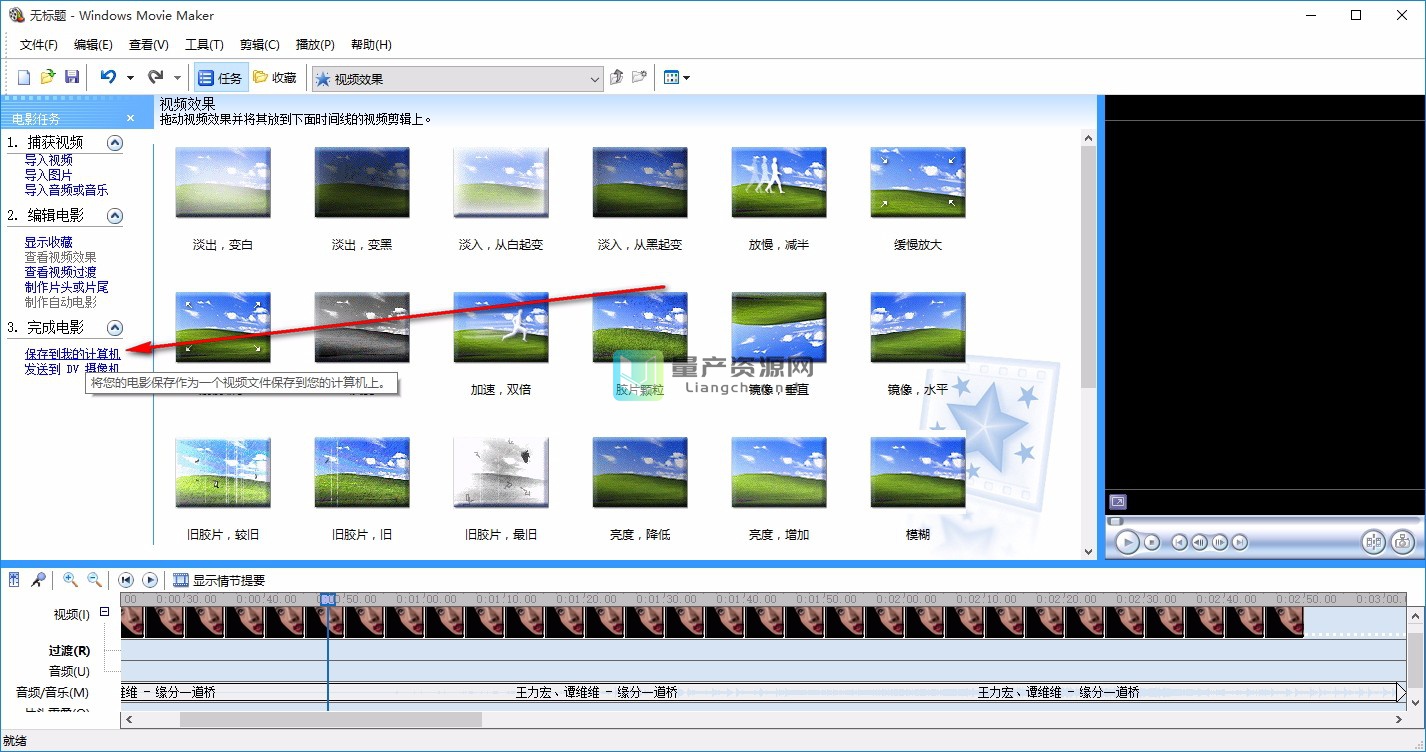
Task: Step to previous frame in monitor
Action: (x=1200, y=542)
